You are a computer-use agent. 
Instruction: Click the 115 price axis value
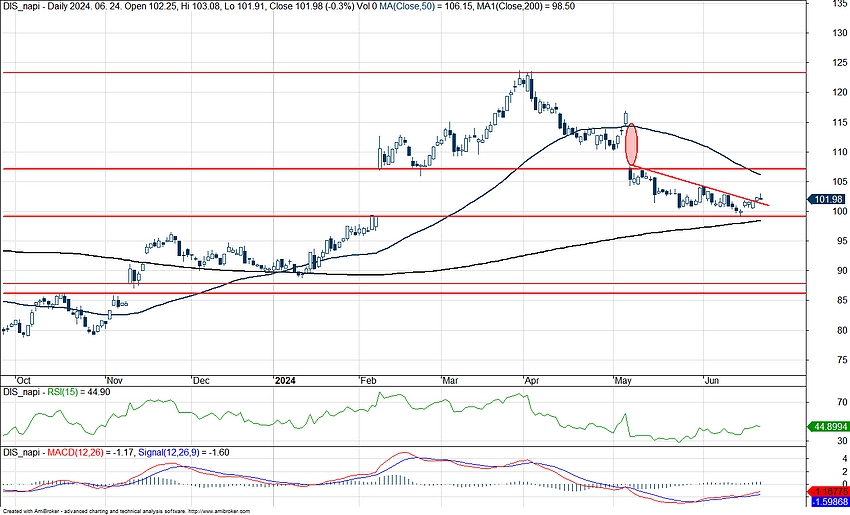point(840,123)
